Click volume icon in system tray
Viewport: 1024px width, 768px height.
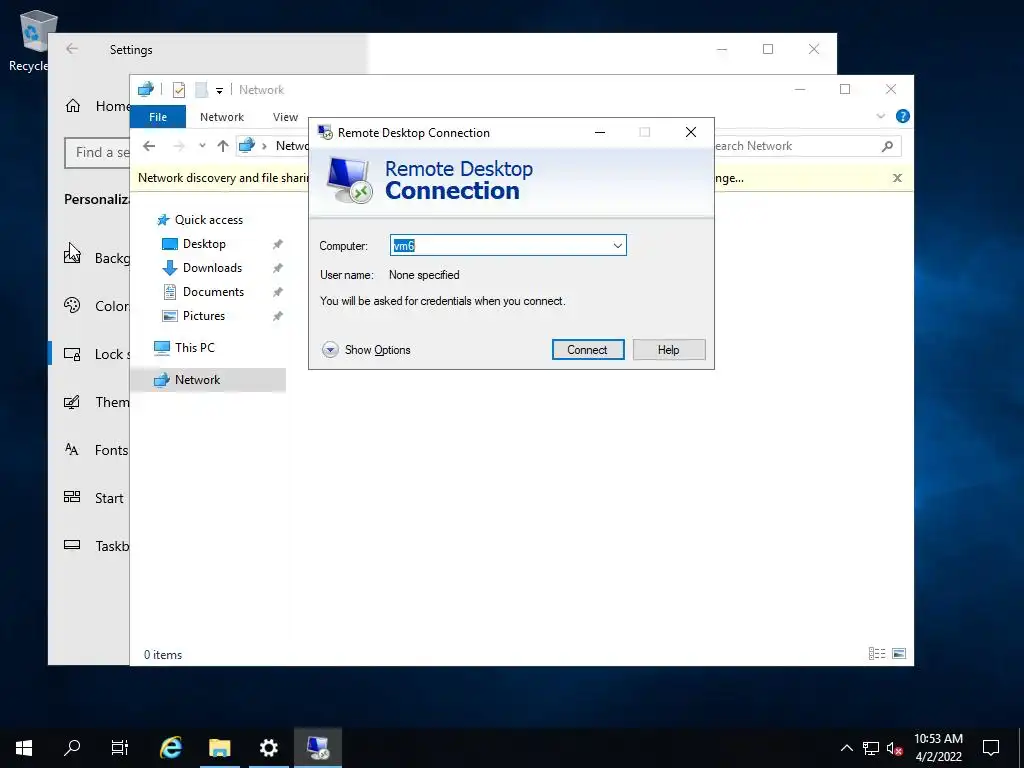tap(894, 748)
